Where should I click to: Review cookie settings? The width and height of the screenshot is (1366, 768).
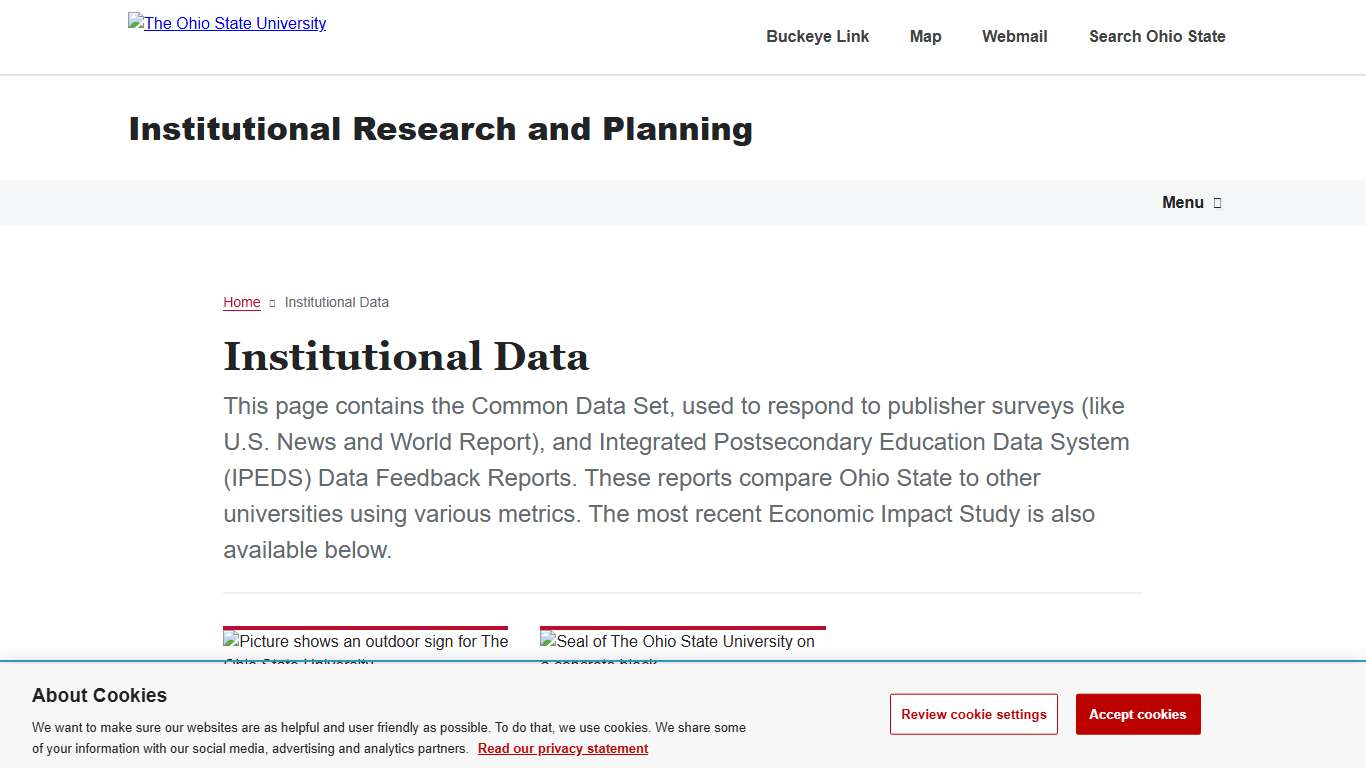point(973,714)
